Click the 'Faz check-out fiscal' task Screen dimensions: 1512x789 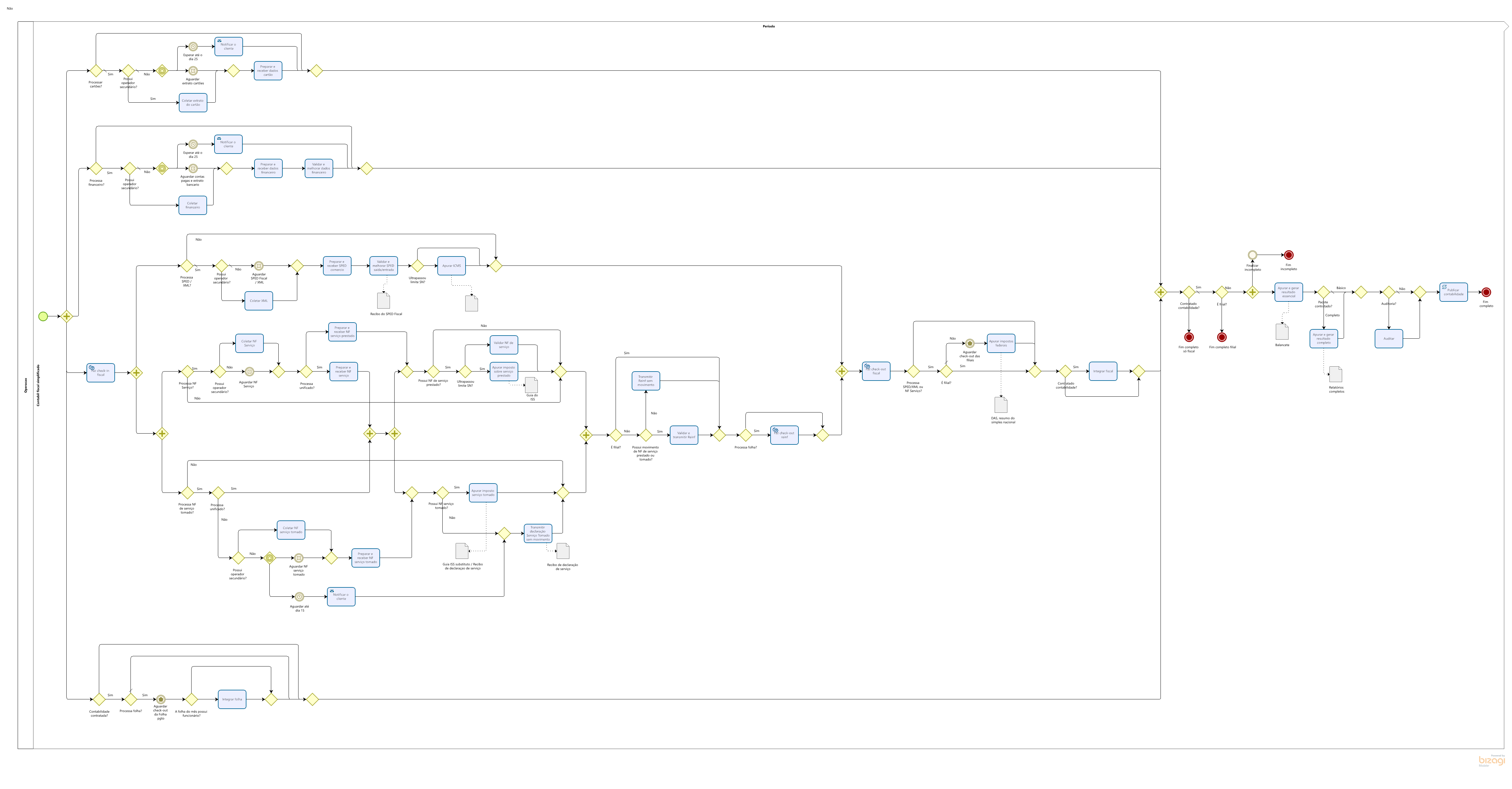(876, 371)
